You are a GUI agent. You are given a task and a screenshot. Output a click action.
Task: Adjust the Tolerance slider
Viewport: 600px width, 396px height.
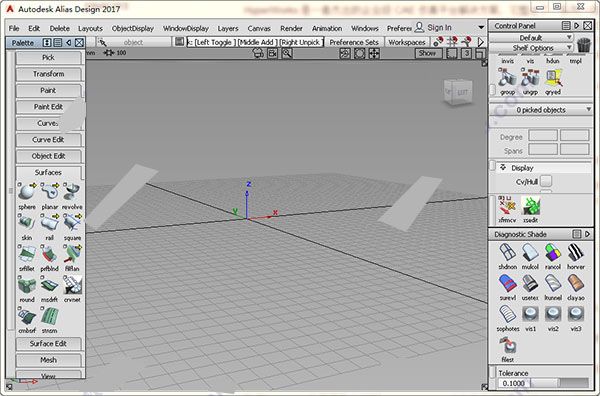pyautogui.click(x=559, y=383)
